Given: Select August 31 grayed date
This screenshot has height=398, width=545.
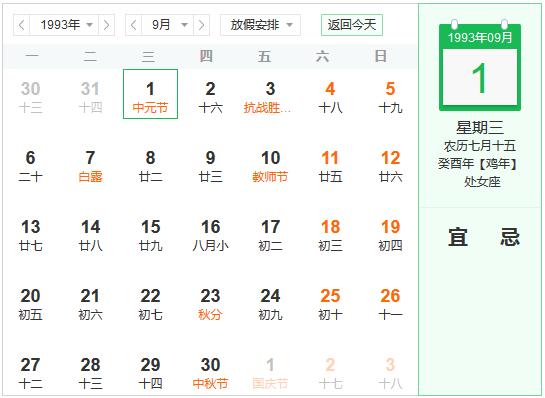Looking at the screenshot, I should pyautogui.click(x=90, y=97).
